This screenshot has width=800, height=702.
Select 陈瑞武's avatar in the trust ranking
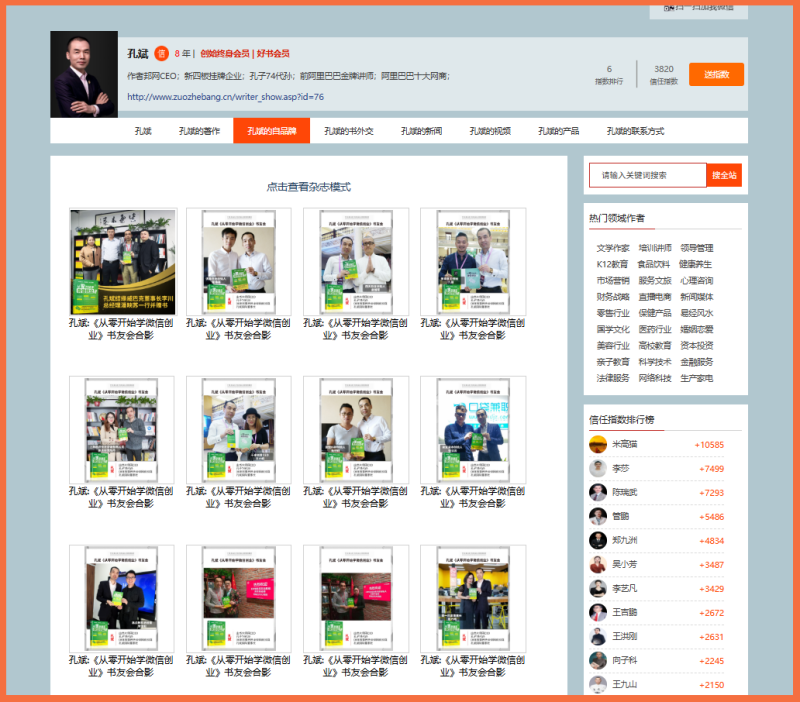598,493
